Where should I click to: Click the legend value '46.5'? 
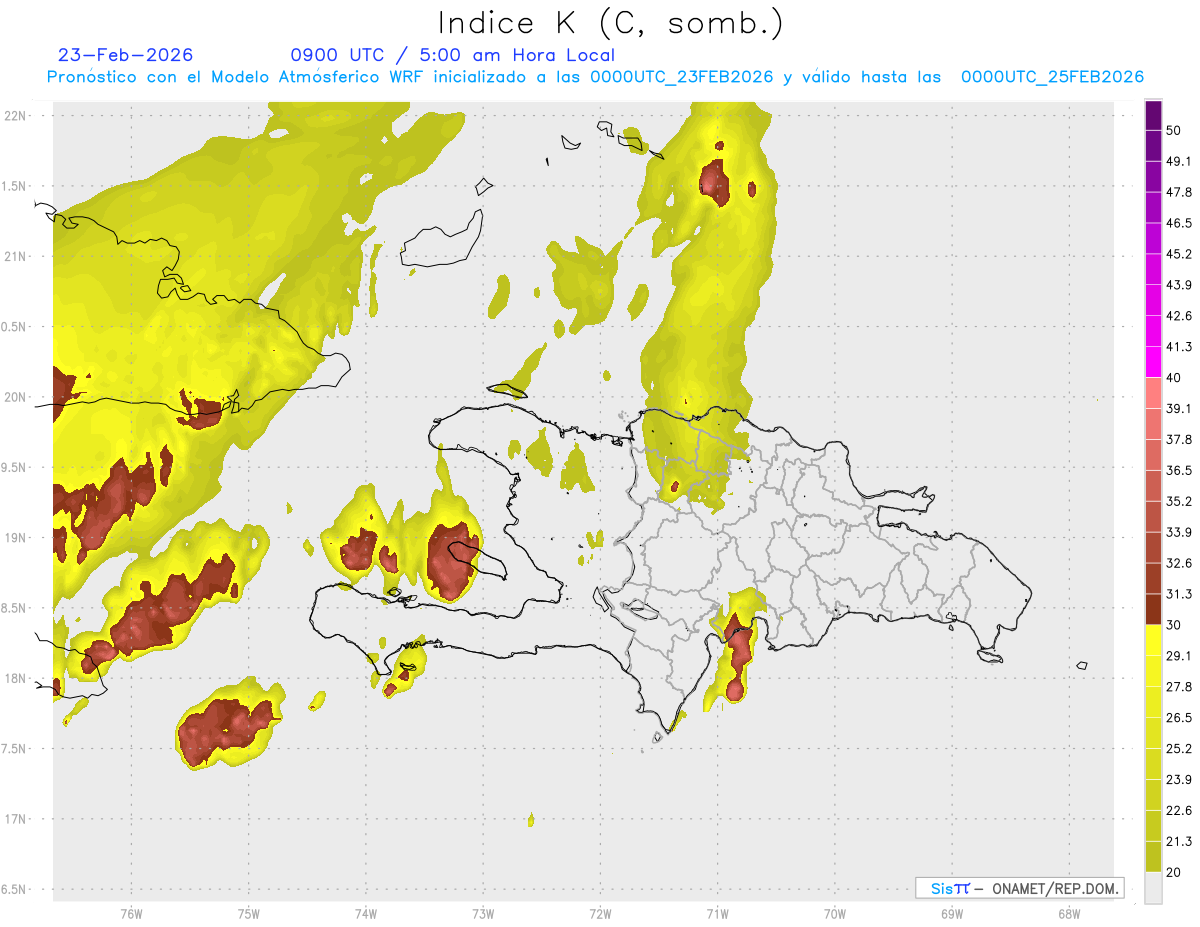click(x=1179, y=223)
